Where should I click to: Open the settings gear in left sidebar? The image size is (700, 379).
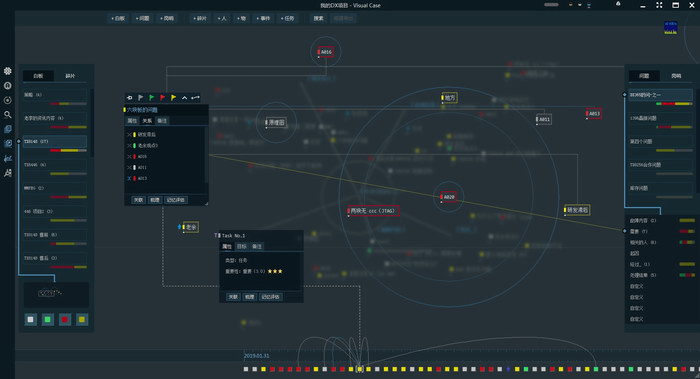coord(8,71)
